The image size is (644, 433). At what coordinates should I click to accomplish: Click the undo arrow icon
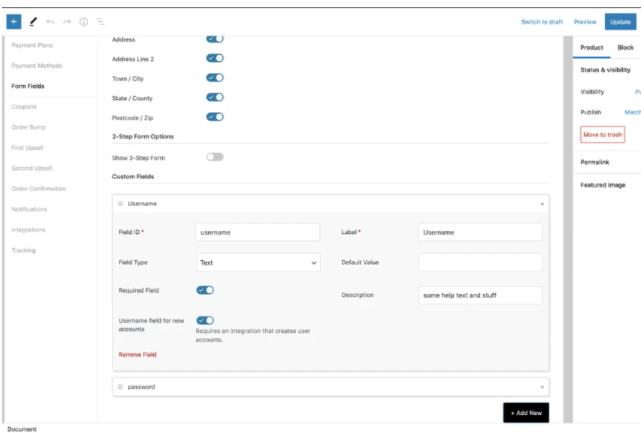[x=50, y=21]
